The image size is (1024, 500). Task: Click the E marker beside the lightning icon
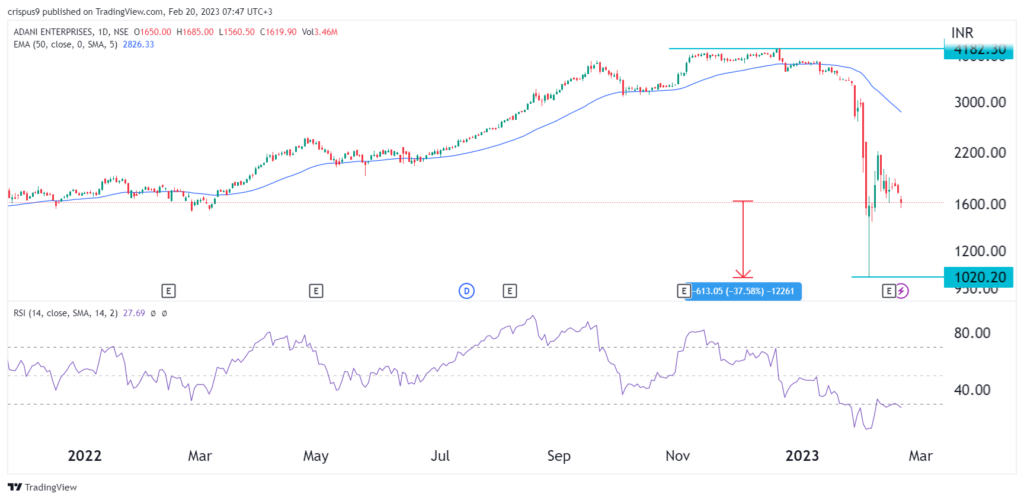(888, 289)
